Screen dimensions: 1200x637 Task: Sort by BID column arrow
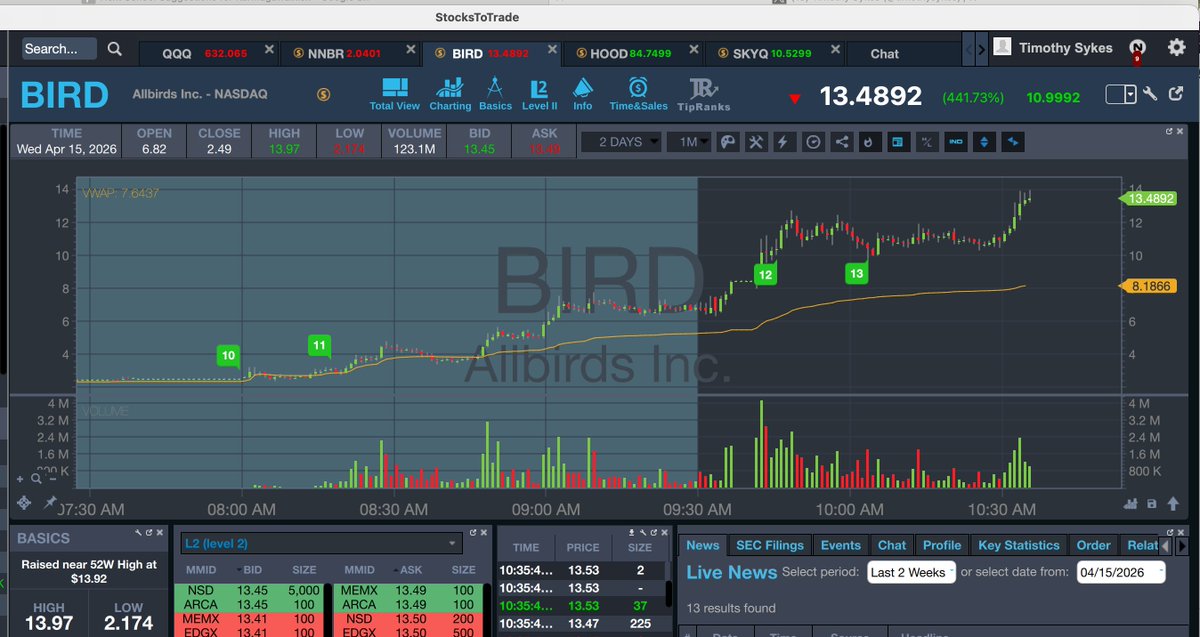pyautogui.click(x=238, y=570)
